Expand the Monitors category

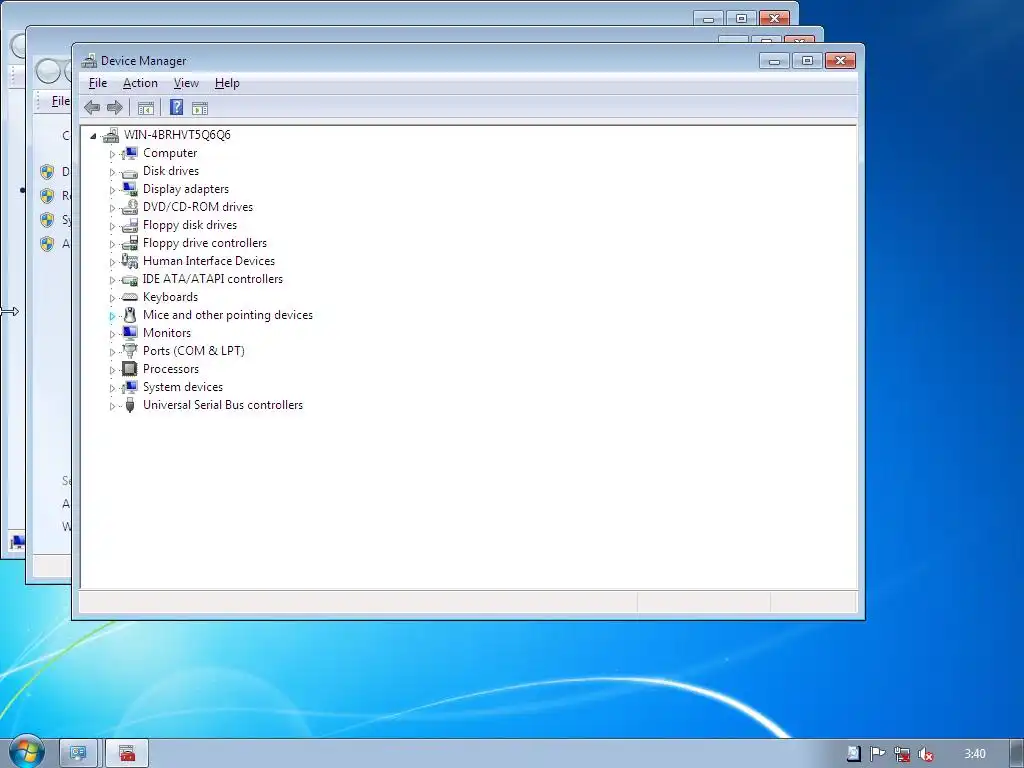coord(112,334)
